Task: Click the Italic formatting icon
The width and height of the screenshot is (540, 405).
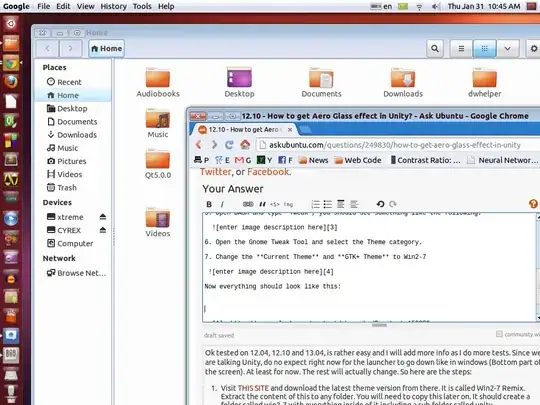Action: click(222, 204)
